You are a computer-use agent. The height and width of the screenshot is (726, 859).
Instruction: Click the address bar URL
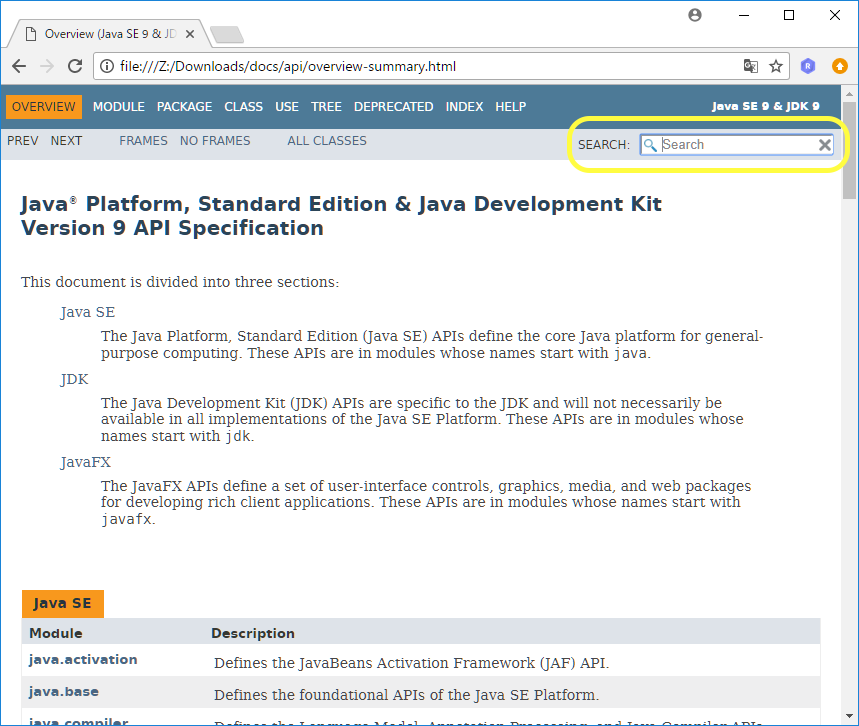click(288, 66)
